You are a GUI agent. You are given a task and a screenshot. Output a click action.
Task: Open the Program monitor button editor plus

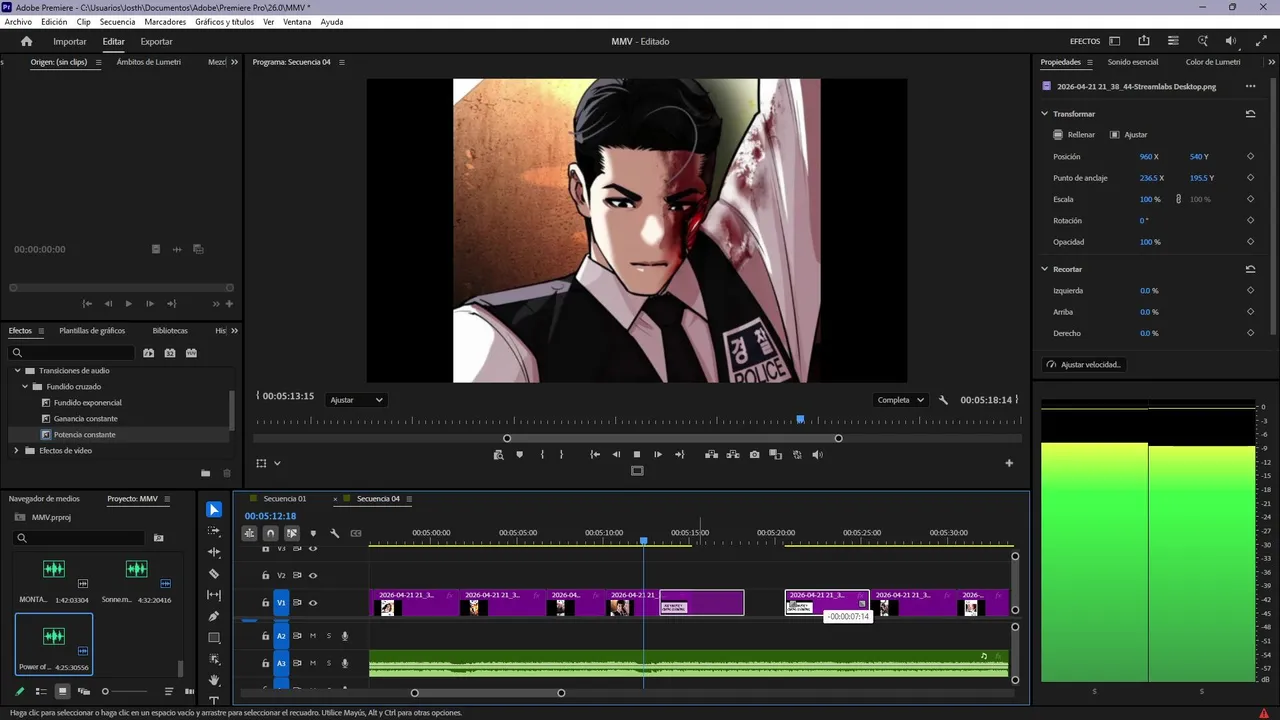[x=1009, y=463]
